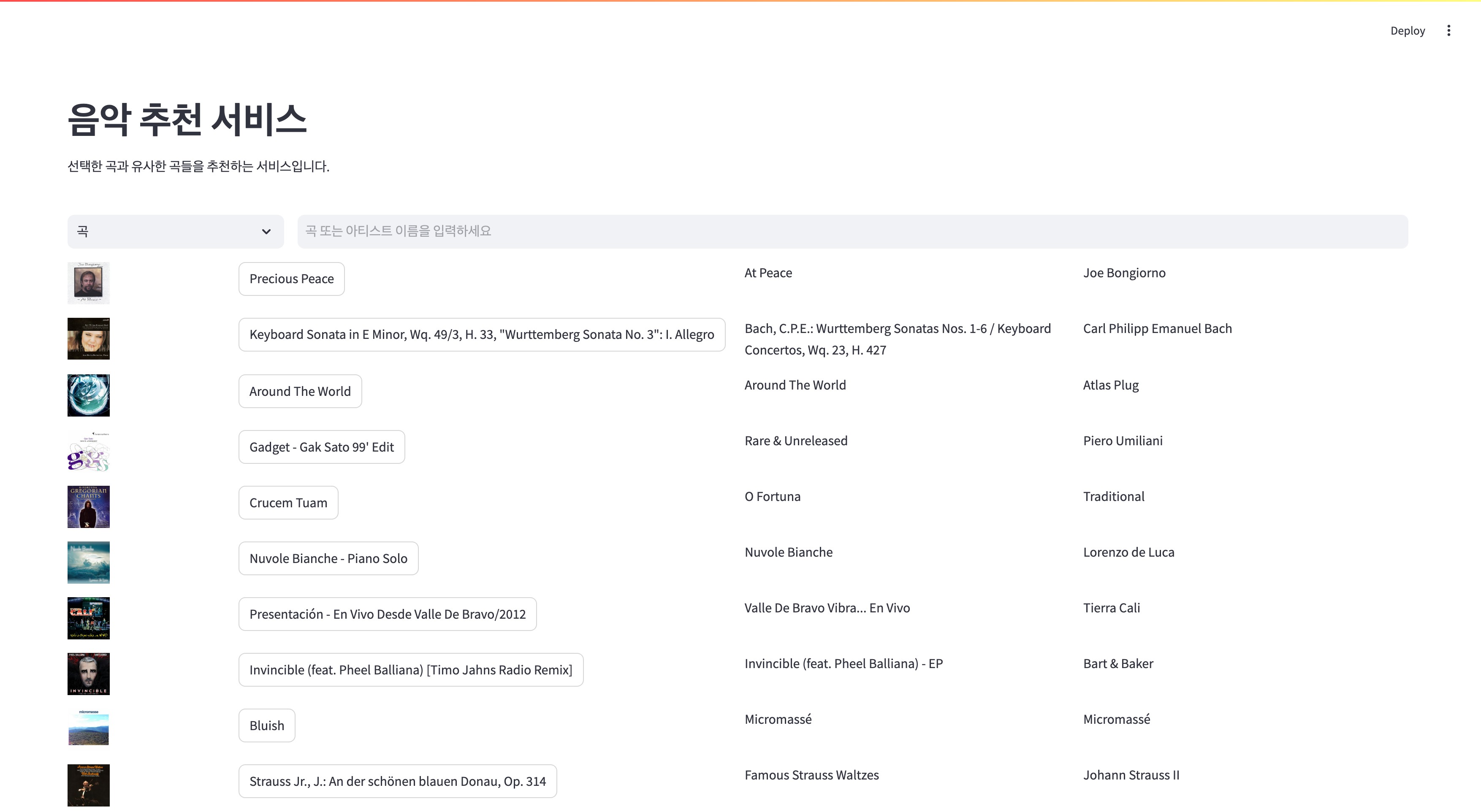Focus the song or artist search field
1481x812 pixels.
coord(852,232)
